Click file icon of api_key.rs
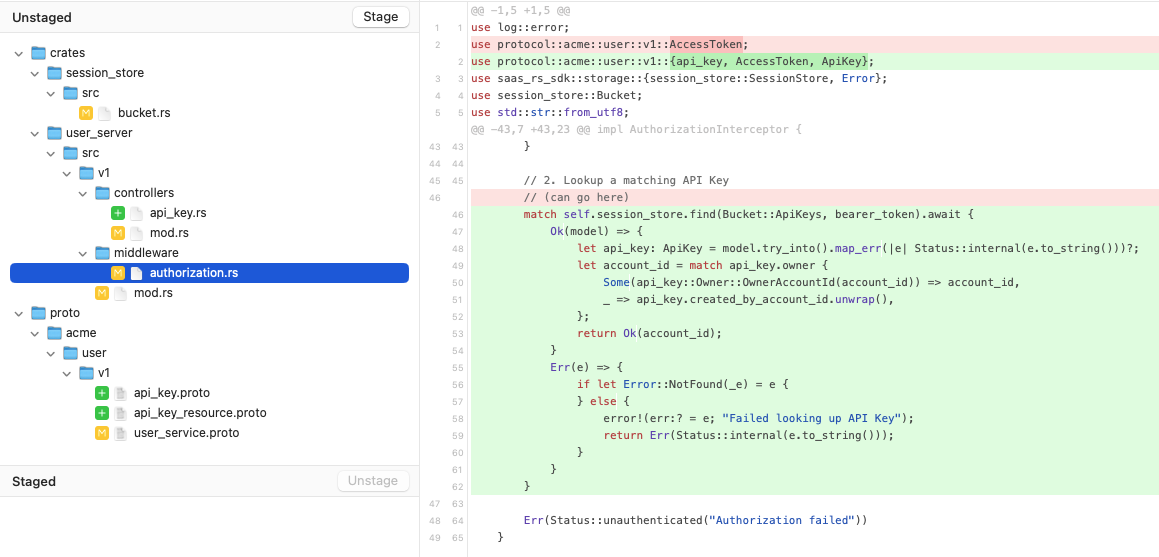This screenshot has width=1159, height=557. [x=136, y=213]
